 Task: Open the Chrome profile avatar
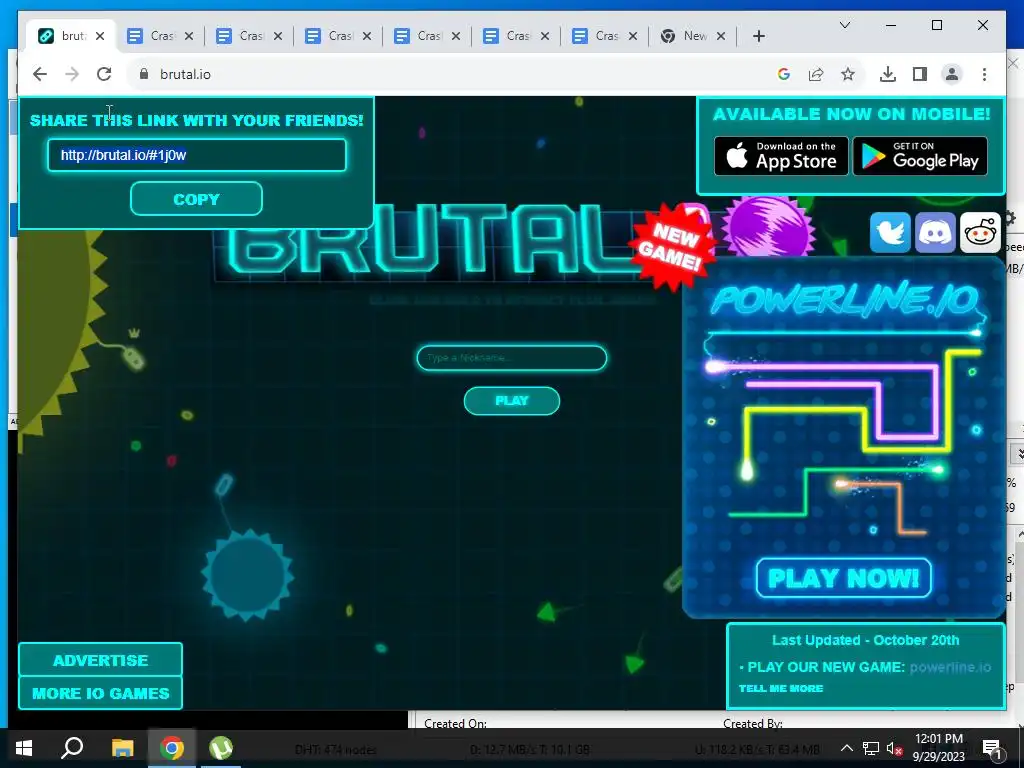click(x=952, y=74)
